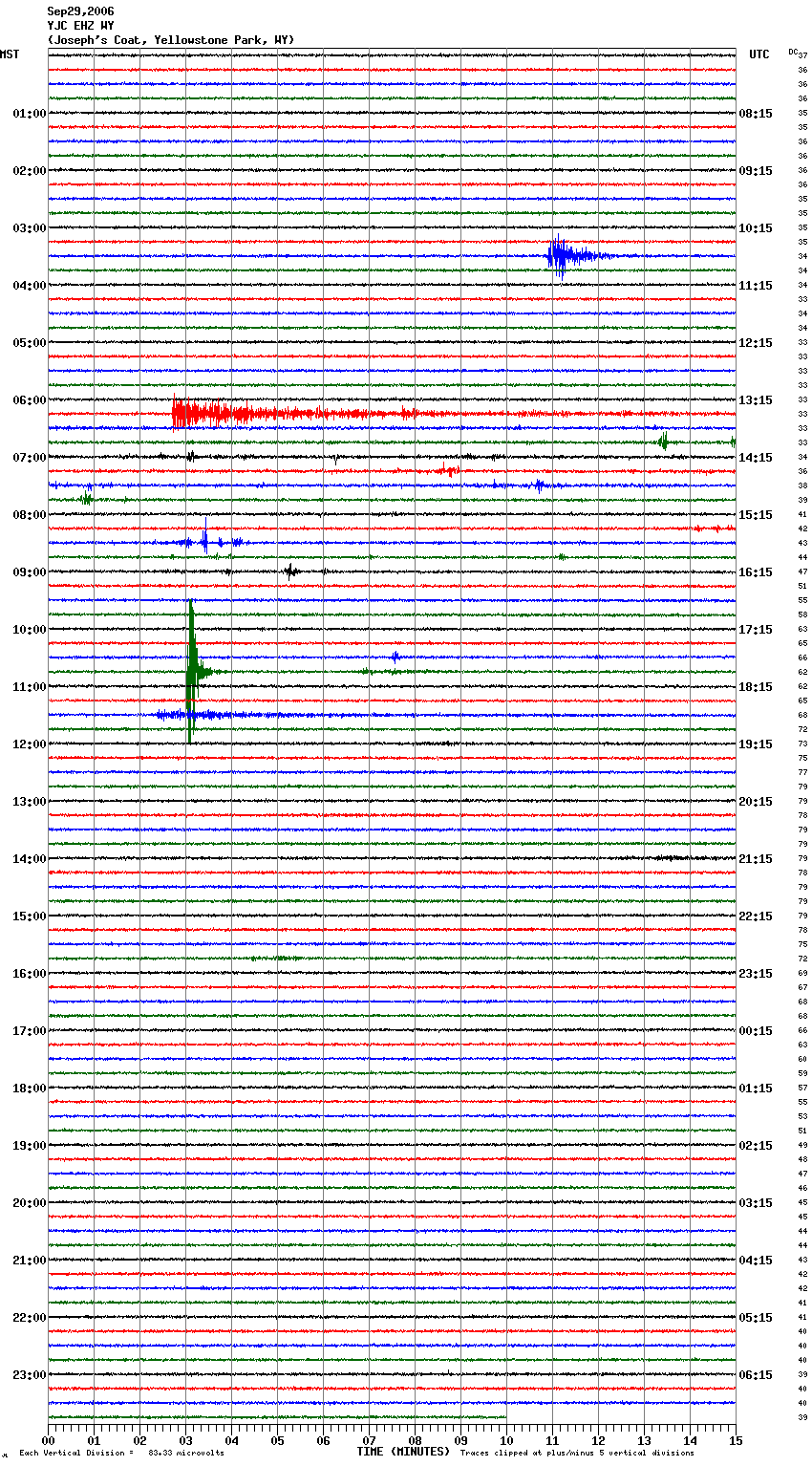812x1466 pixels.
Task: Select the 10:00 MST row label
Action: coord(30,630)
